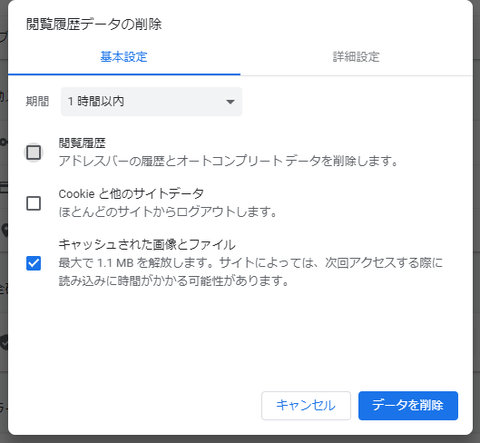Click the ほとんどのサイトからログアウトします description
The image size is (480, 443).
[x=168, y=212]
